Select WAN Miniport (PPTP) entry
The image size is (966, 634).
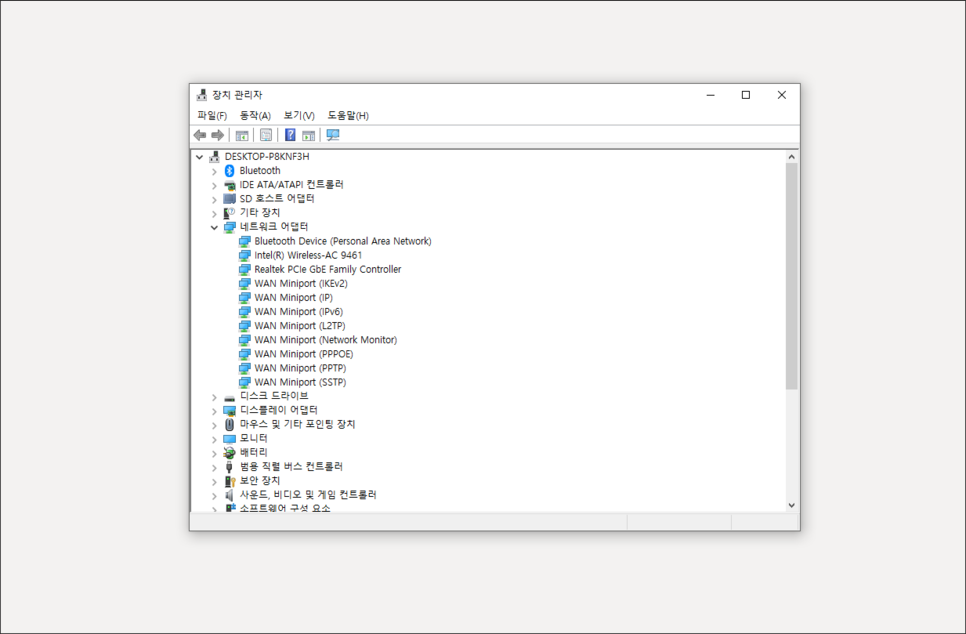tap(300, 368)
